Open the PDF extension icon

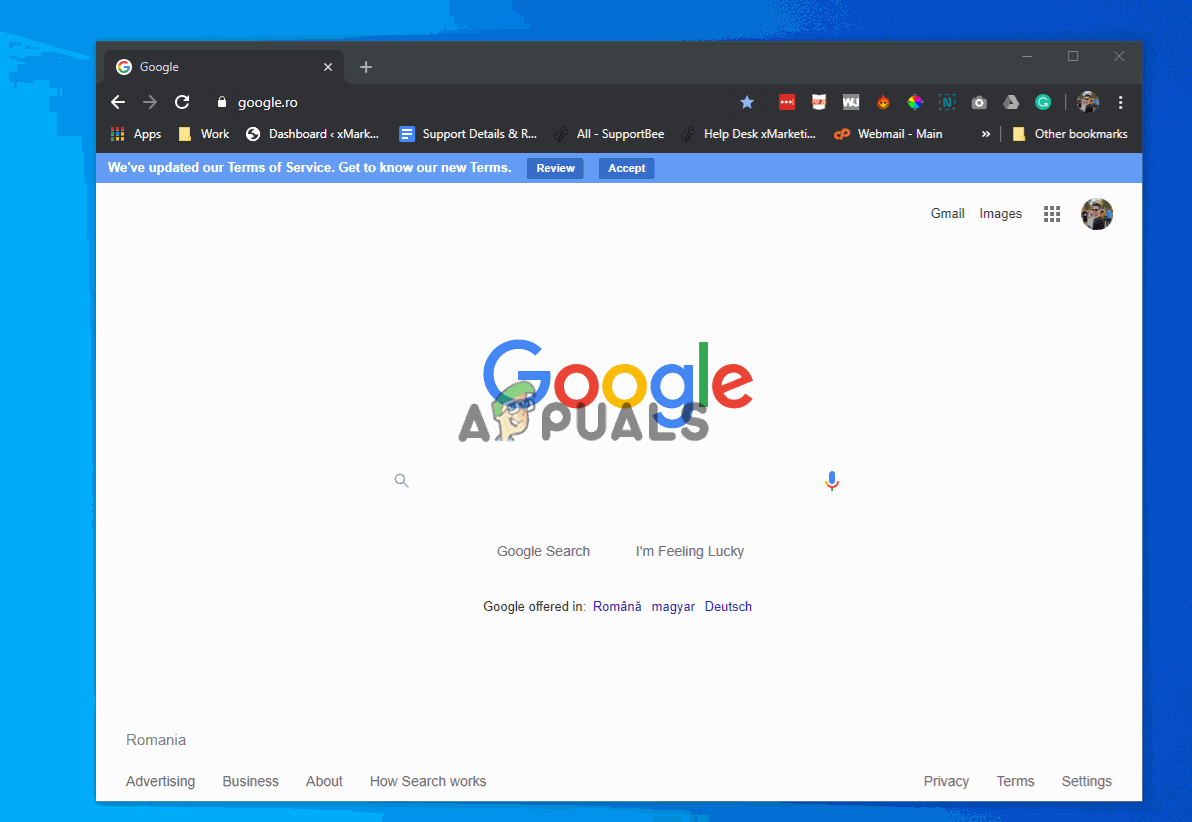click(819, 102)
